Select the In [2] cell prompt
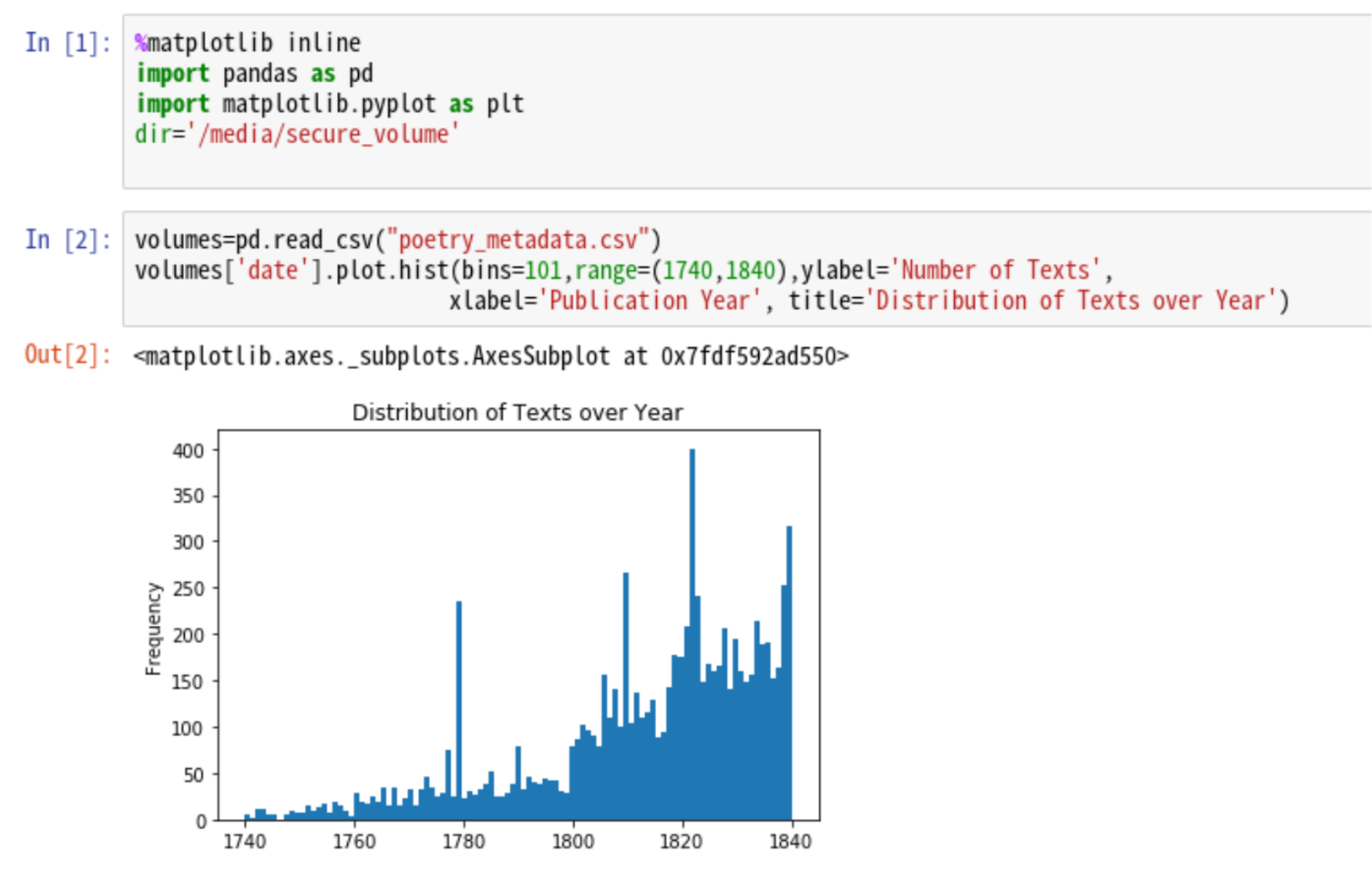1372x874 pixels. pos(67,241)
